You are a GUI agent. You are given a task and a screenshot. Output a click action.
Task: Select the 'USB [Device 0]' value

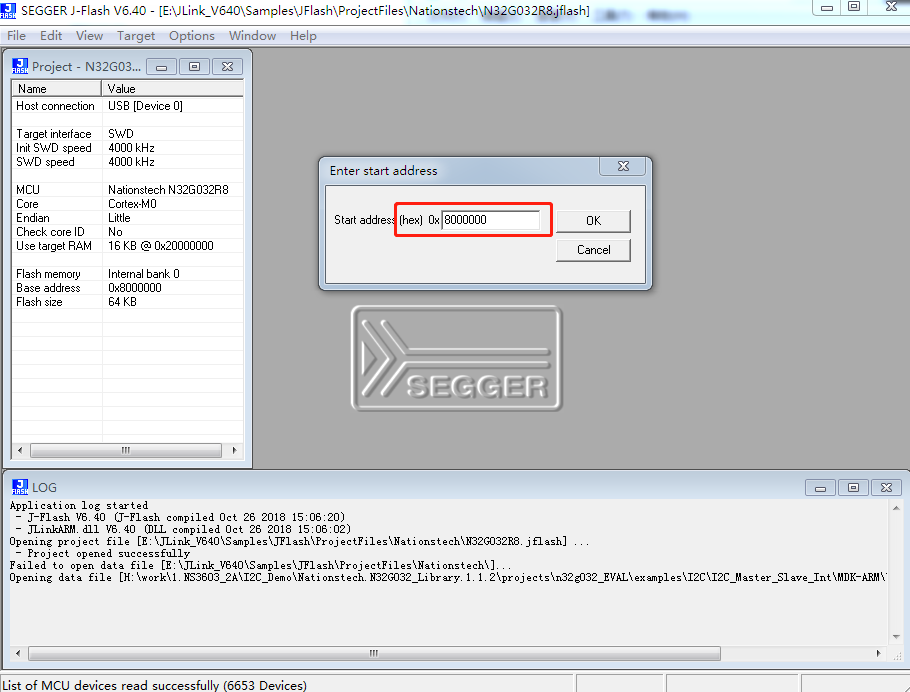tap(145, 106)
